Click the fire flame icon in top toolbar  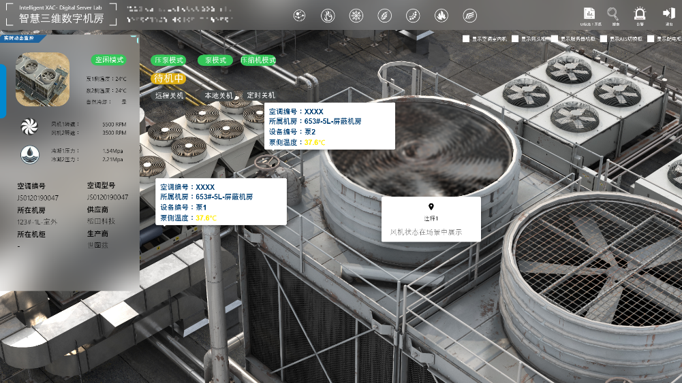click(x=441, y=16)
